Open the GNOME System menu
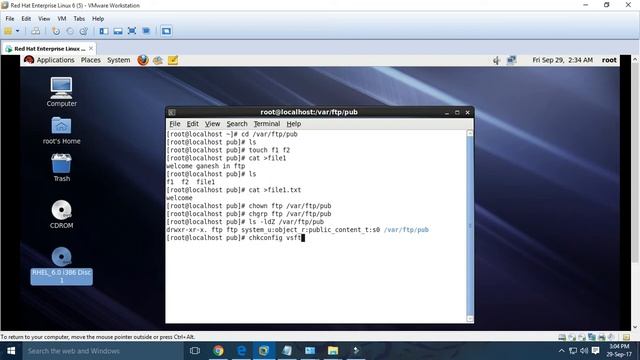 [x=119, y=60]
